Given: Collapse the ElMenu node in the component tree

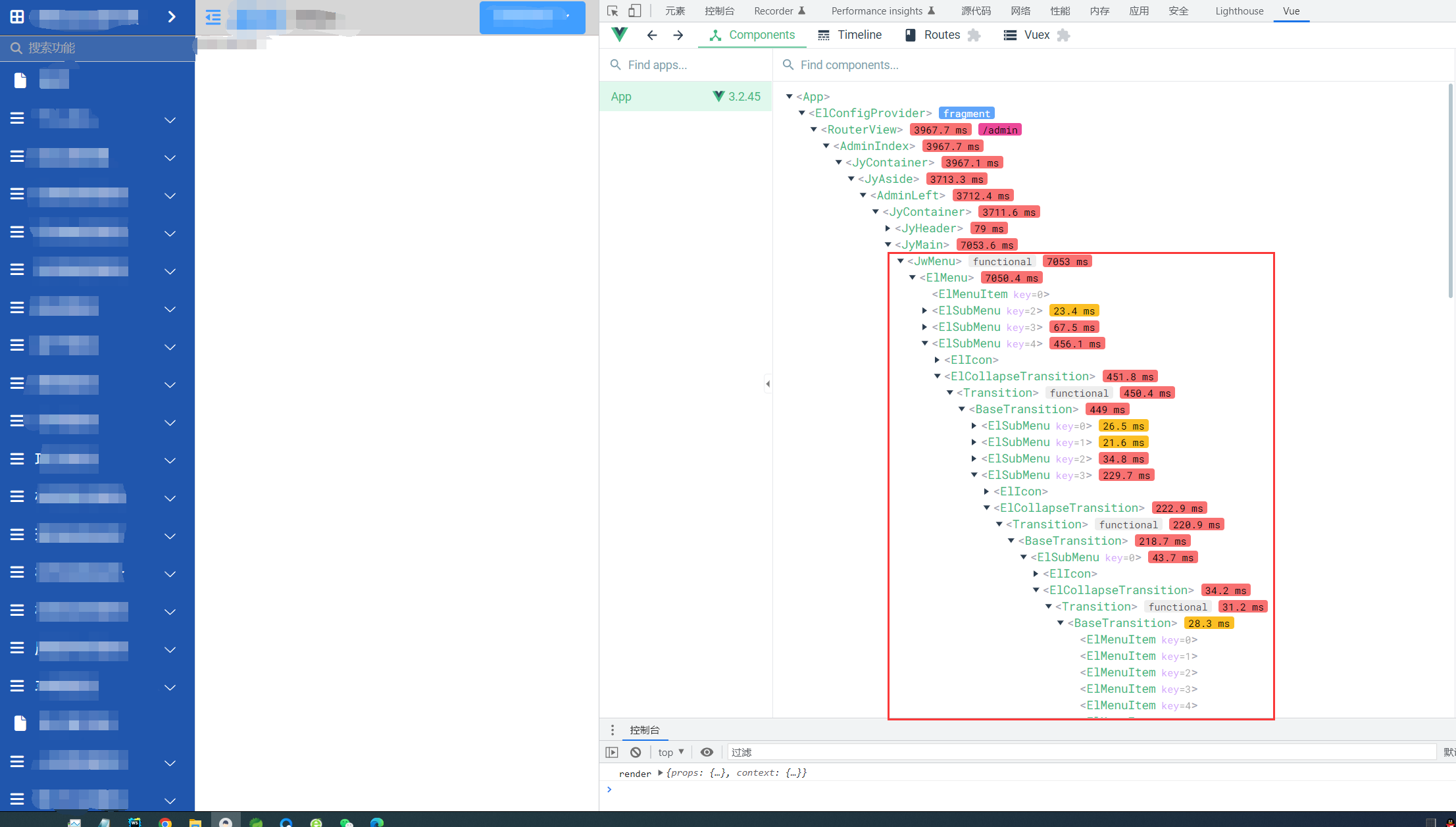Looking at the screenshot, I should pyautogui.click(x=913, y=278).
